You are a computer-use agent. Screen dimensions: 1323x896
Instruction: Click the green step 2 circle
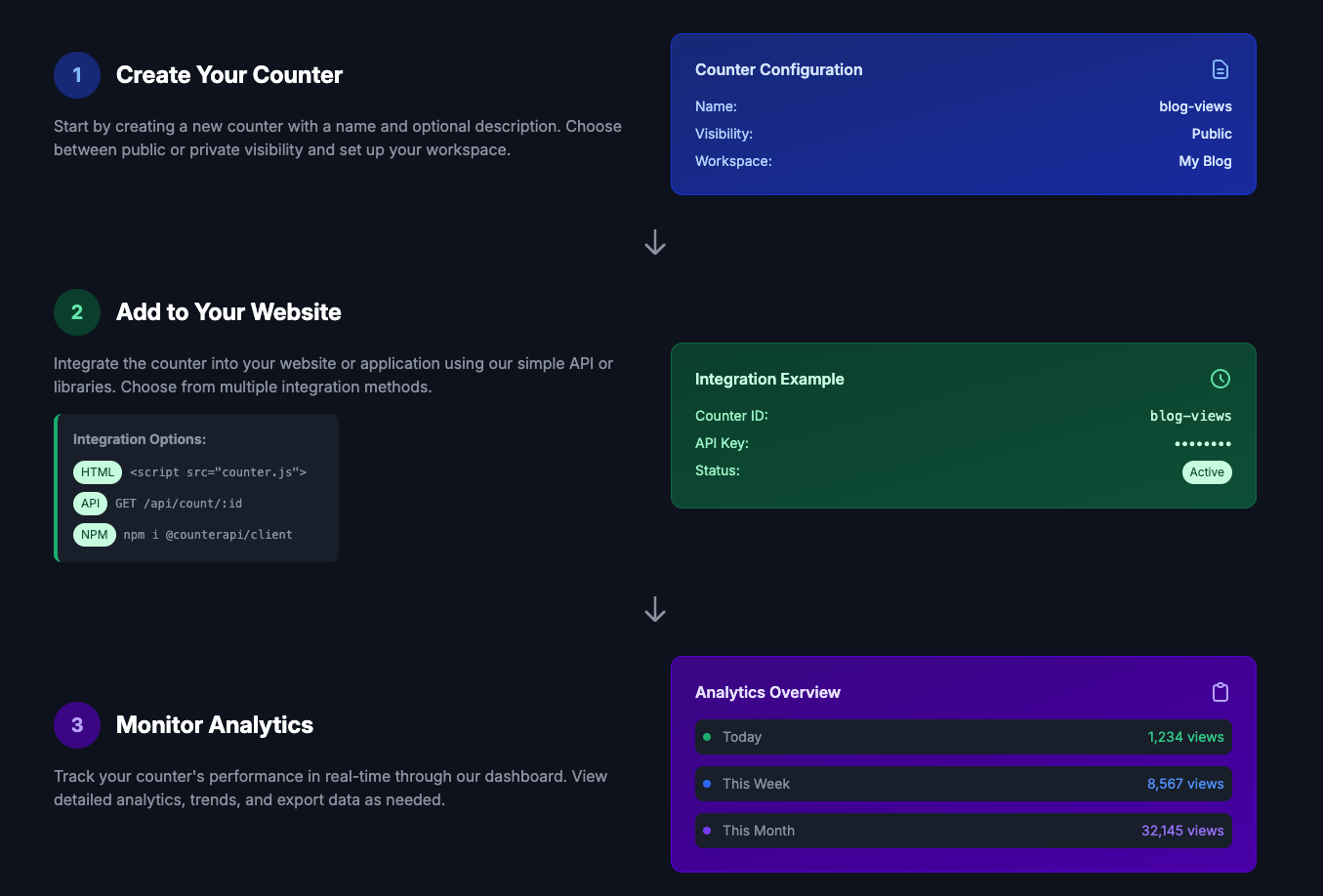(77, 312)
